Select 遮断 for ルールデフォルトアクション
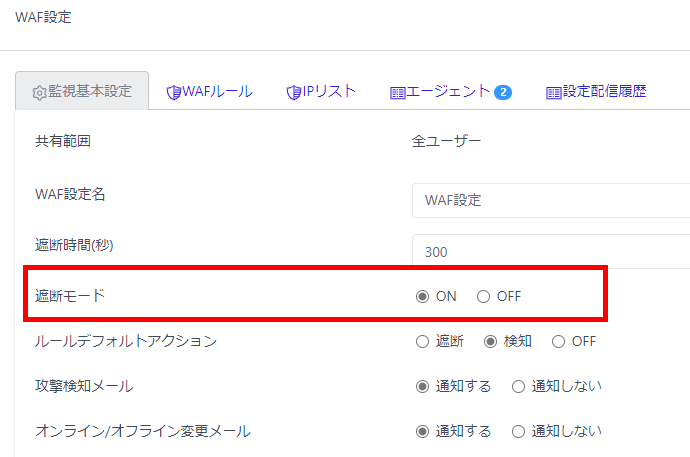The height and width of the screenshot is (457, 690). click(423, 341)
